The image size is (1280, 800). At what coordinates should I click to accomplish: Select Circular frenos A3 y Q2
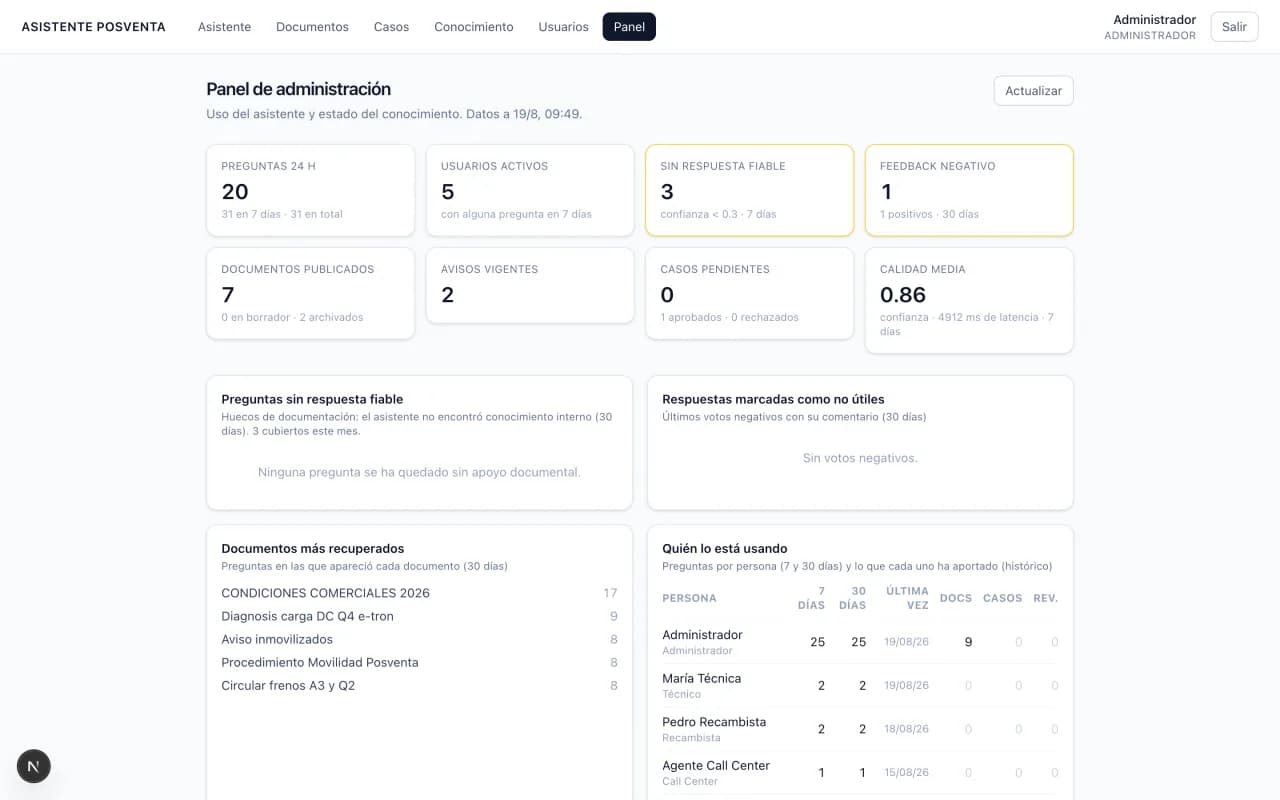point(288,685)
